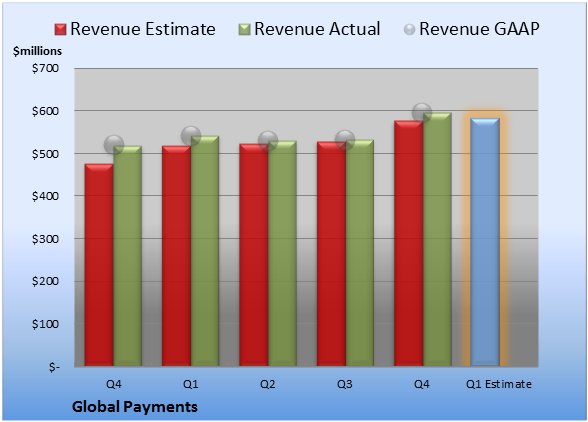Click the "$300" y-axis value
Viewport: 588px width, 422px height.
pos(45,239)
